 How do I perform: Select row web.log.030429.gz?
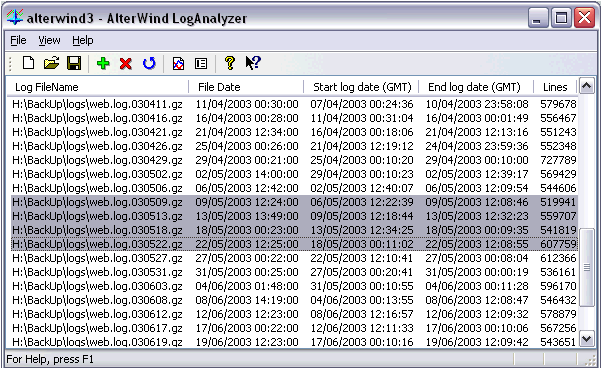(294, 160)
